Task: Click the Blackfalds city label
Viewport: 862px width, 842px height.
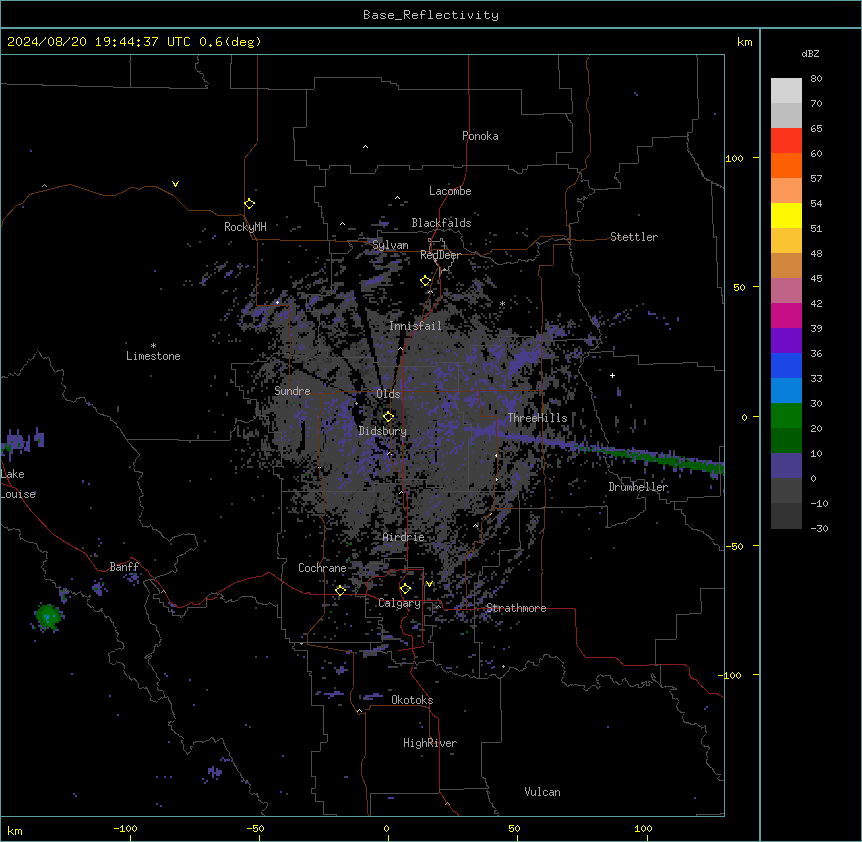Action: tap(441, 223)
